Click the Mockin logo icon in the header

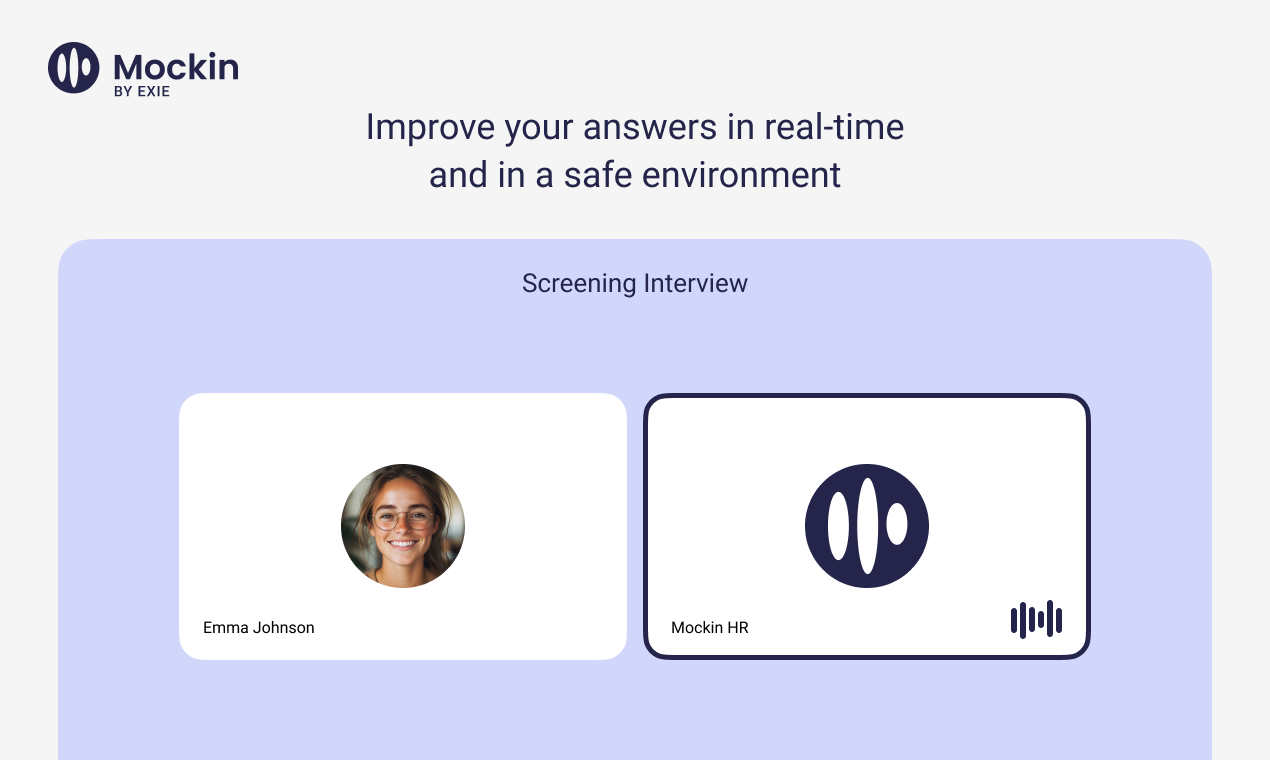click(x=74, y=68)
